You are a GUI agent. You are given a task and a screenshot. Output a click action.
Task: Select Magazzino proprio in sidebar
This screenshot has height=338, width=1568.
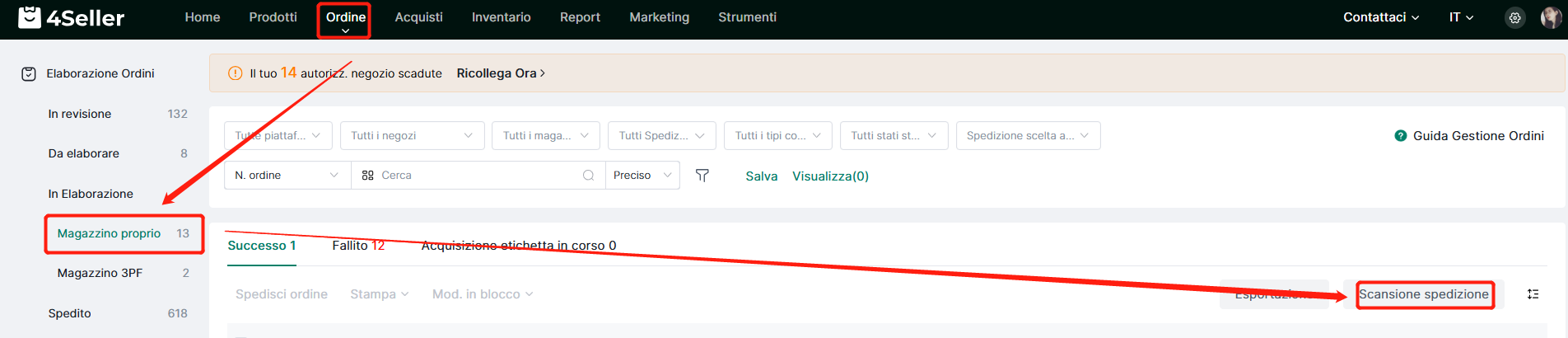click(x=124, y=233)
